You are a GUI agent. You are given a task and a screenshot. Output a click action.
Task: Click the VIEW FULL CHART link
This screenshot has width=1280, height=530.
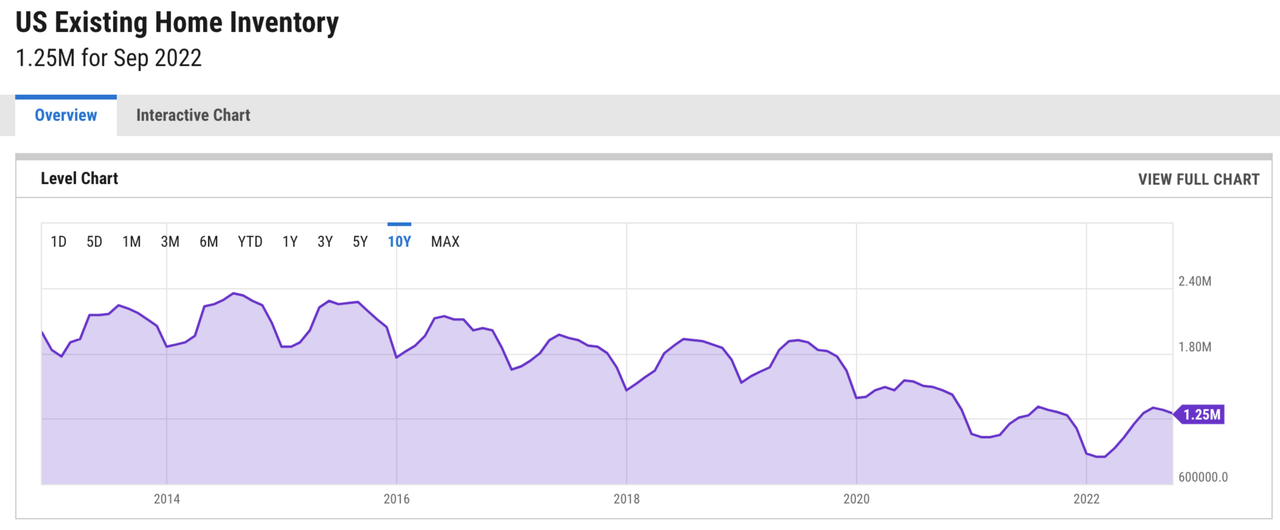[1199, 179]
